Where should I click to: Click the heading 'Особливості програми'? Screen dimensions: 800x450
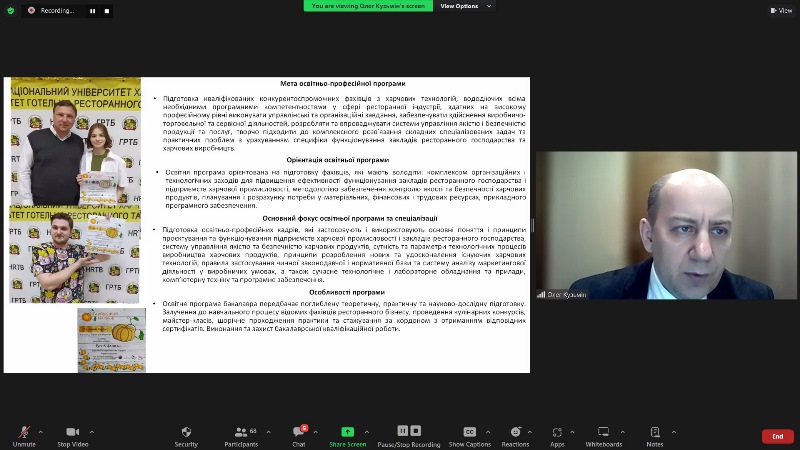(x=347, y=292)
